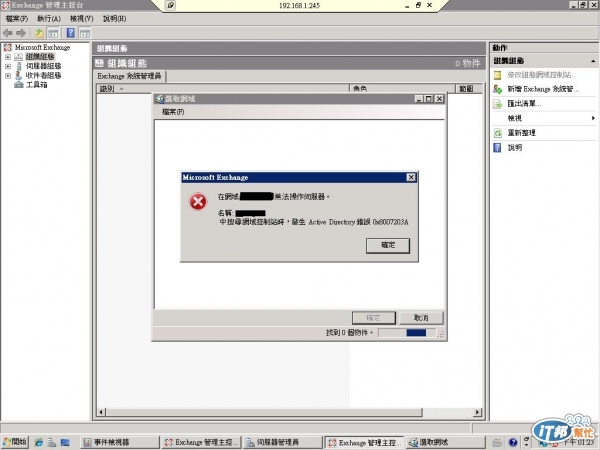The height and width of the screenshot is (450, 600).
Task: Click the 範圍 column header
Action: tap(469, 89)
